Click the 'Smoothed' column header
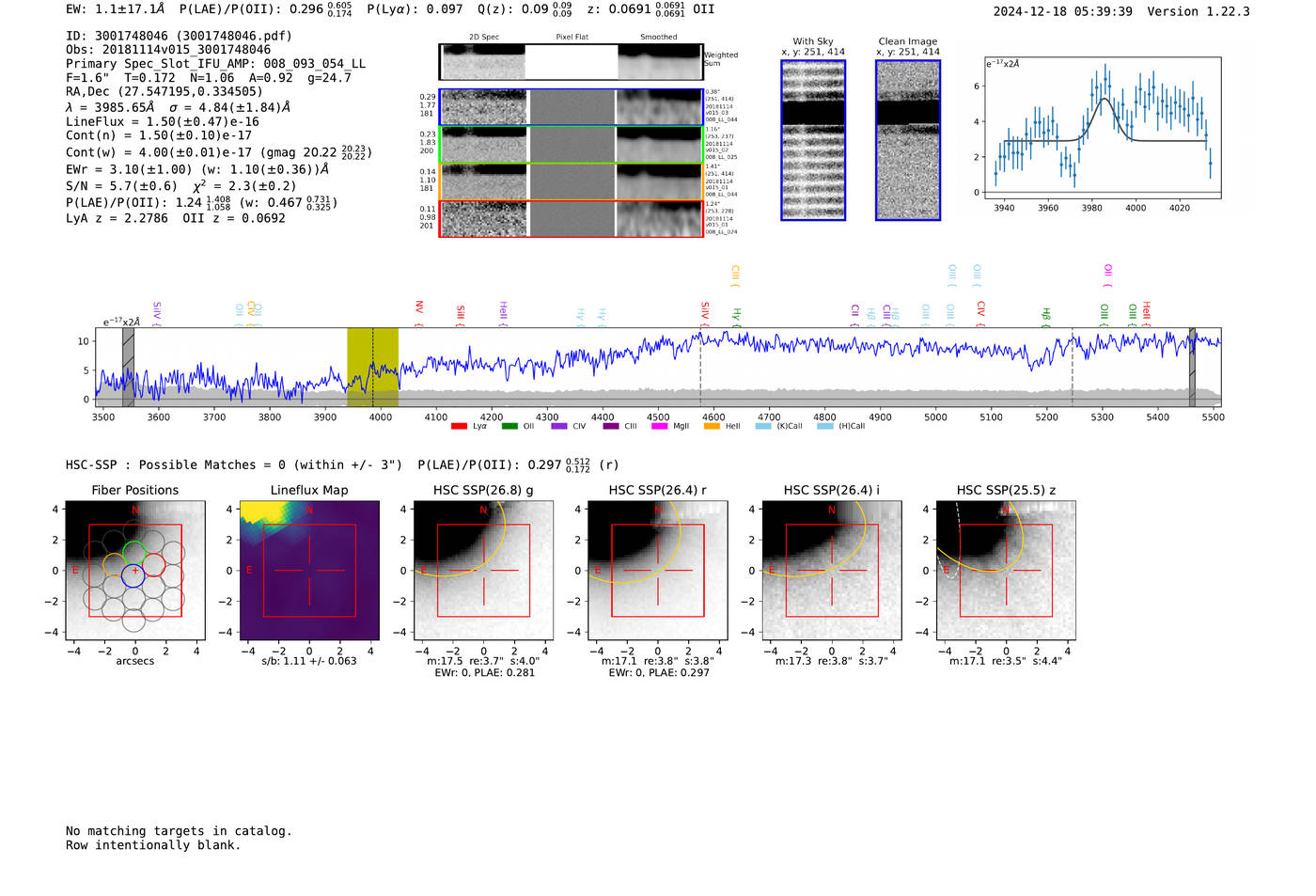 [x=658, y=37]
